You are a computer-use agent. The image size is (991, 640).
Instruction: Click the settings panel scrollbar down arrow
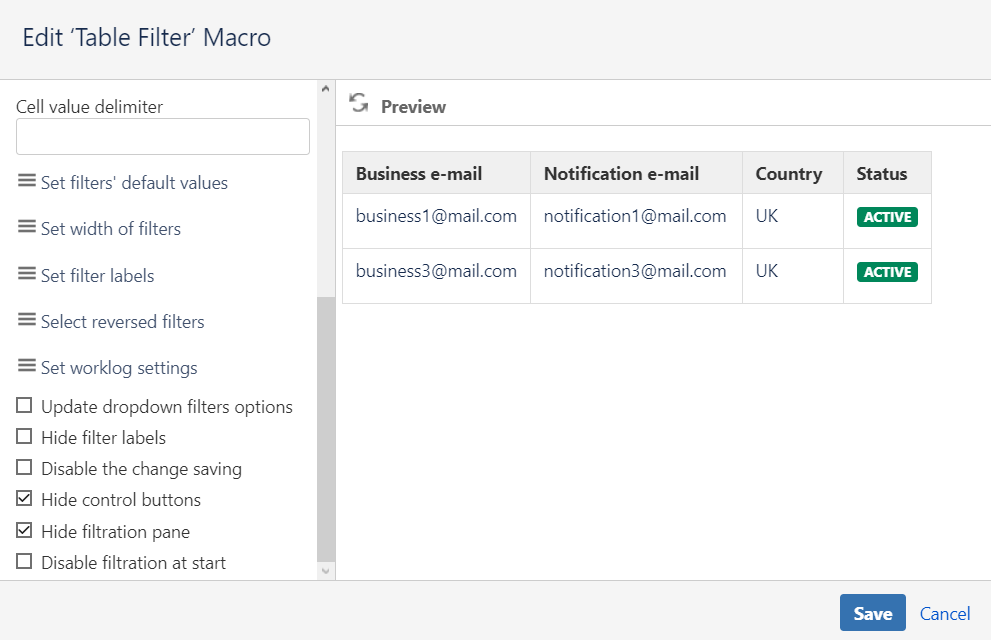tap(324, 570)
